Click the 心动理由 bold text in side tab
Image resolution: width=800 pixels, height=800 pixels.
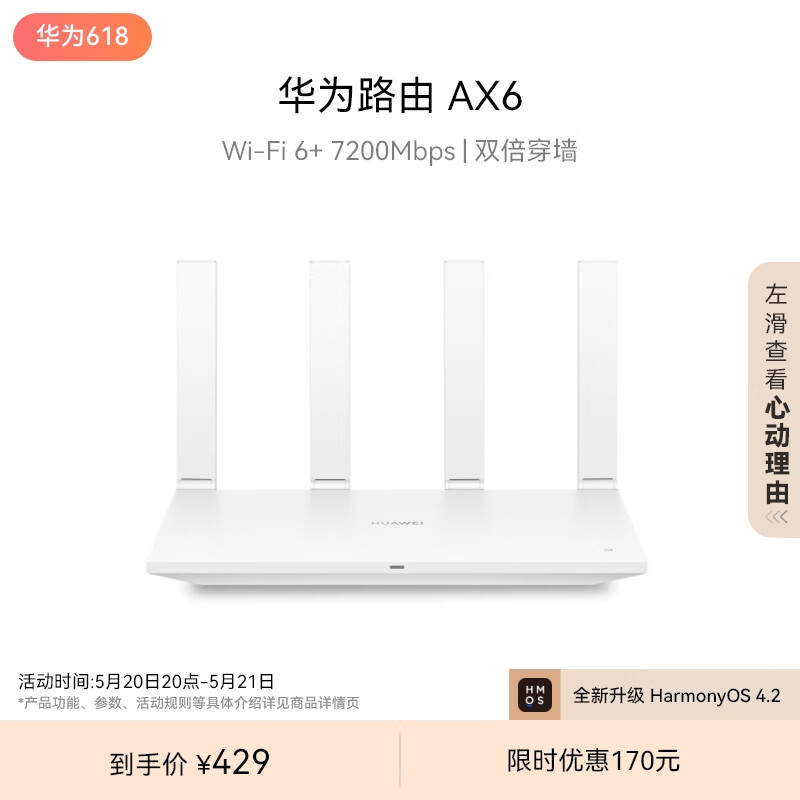(x=777, y=451)
